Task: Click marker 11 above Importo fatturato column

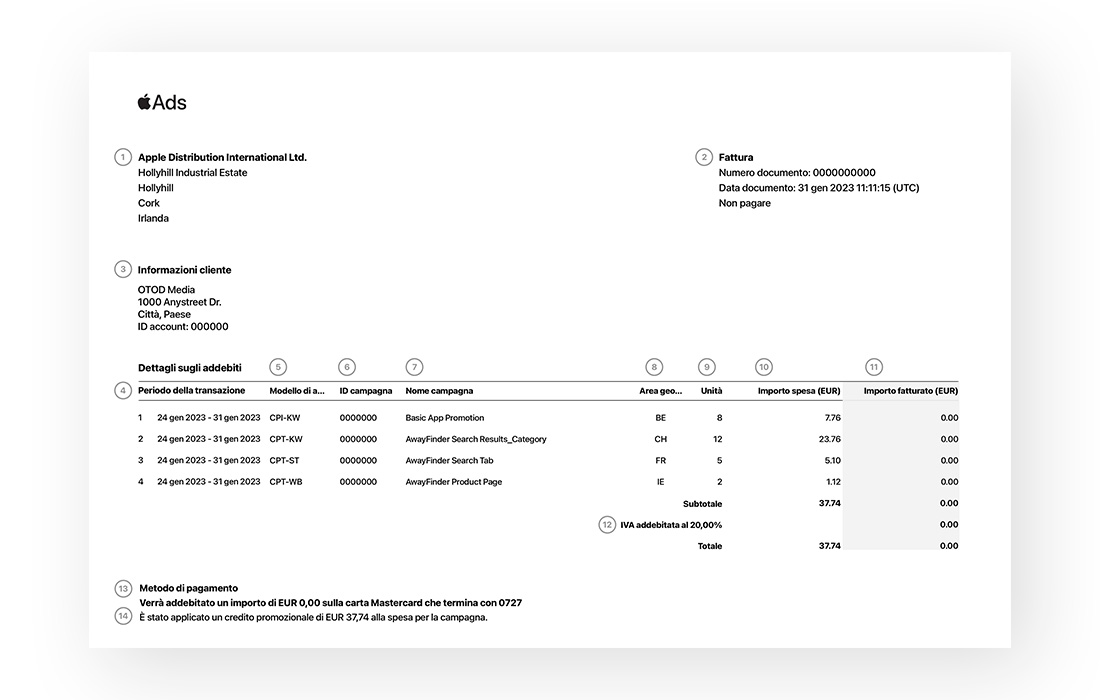Action: (874, 367)
